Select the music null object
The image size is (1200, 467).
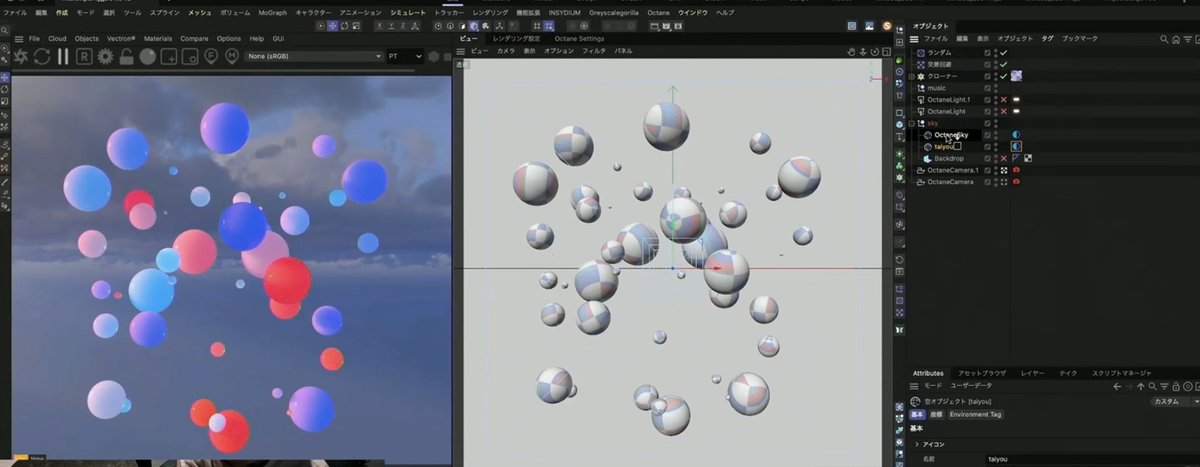(x=936, y=88)
